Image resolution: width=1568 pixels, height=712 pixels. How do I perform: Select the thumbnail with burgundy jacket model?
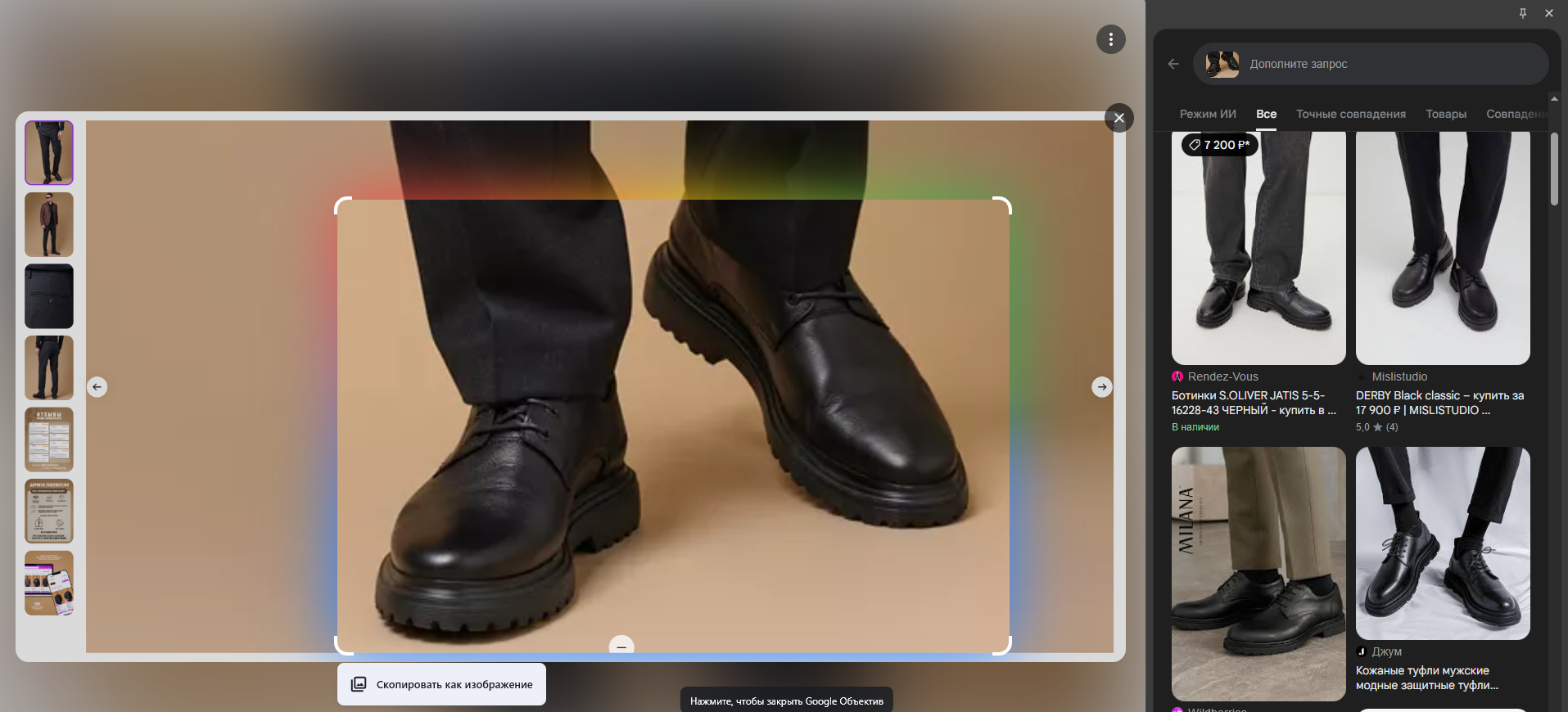[x=49, y=224]
